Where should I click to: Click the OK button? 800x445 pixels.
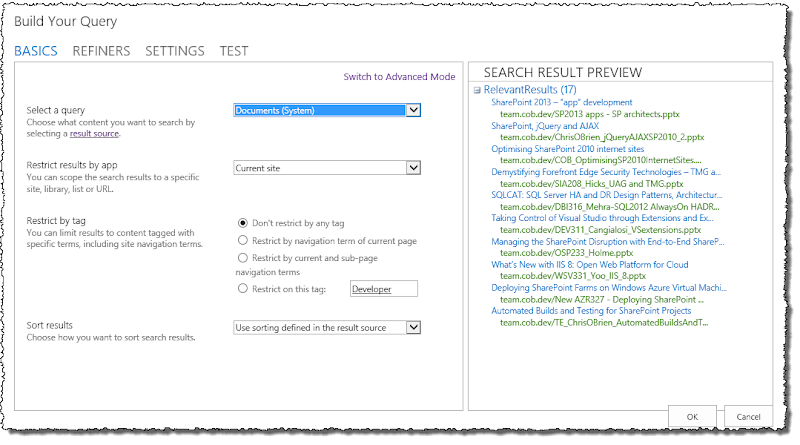point(692,416)
